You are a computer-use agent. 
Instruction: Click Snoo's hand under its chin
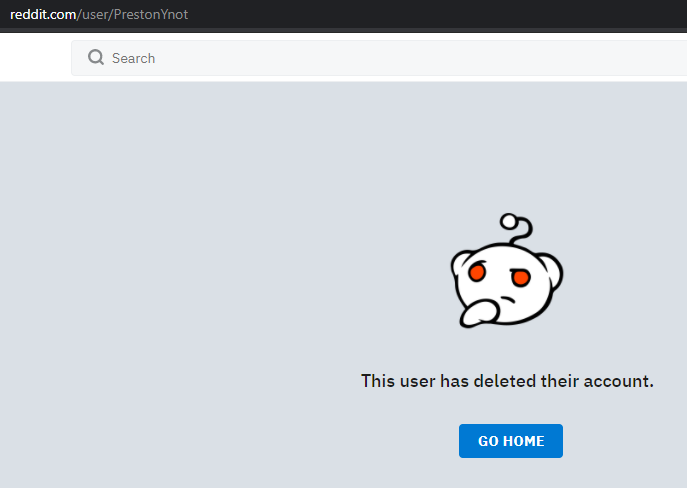479,313
